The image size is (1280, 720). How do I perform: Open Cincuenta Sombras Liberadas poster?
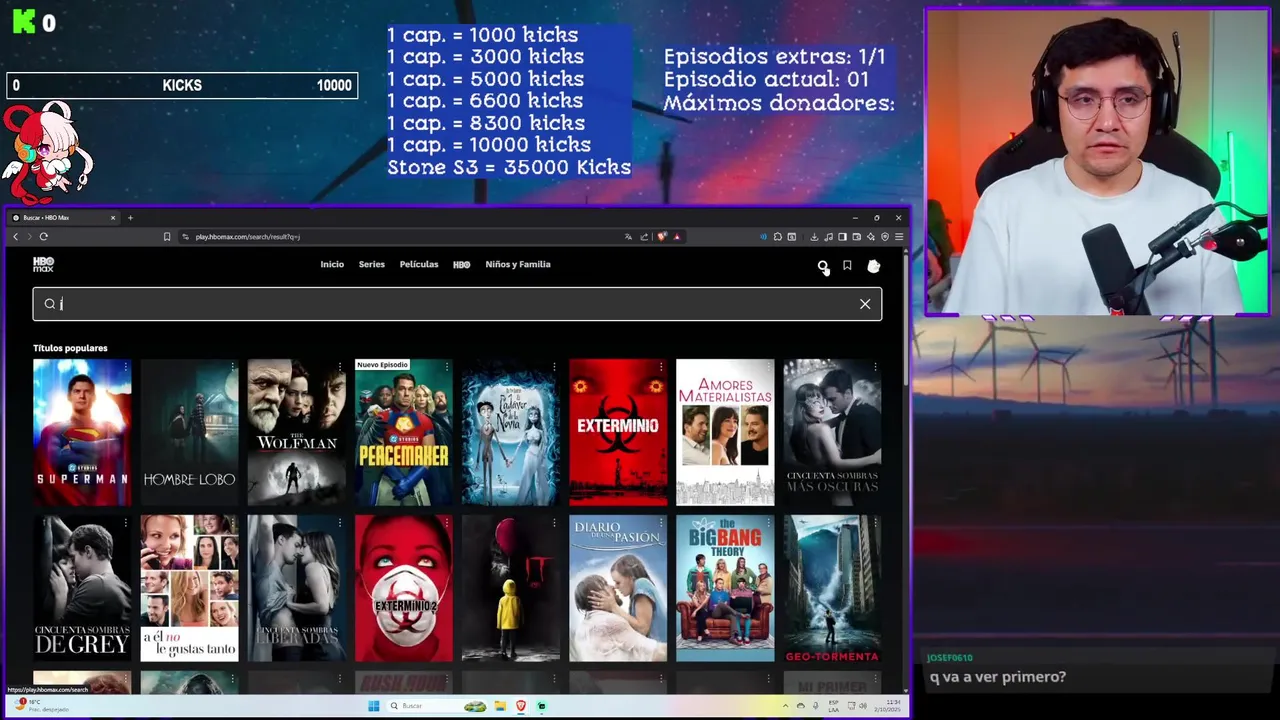click(296, 588)
